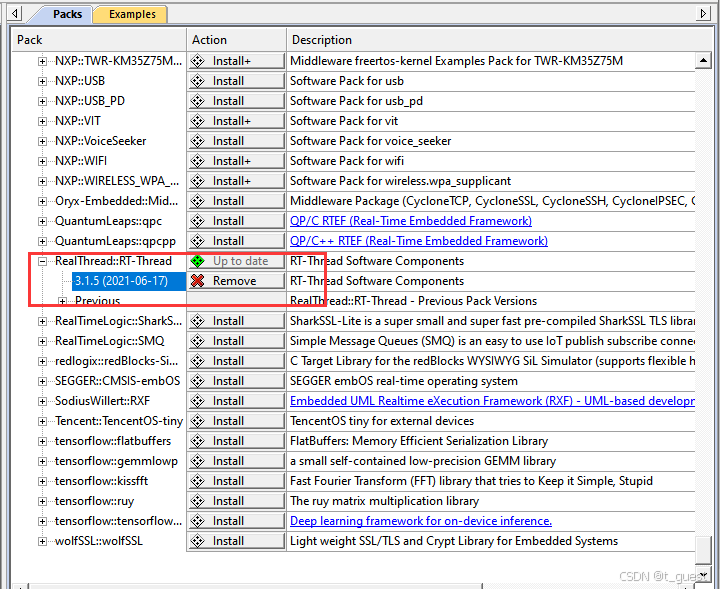Click diamond icon on SEGGER::CMSIS-embOS Install button
Viewport: 720px width, 589px height.
coord(197,381)
